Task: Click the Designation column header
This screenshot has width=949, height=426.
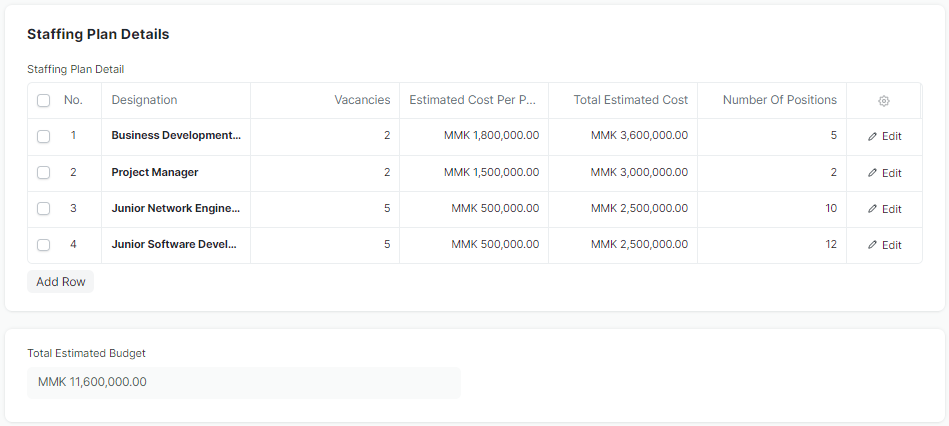Action: (176, 100)
